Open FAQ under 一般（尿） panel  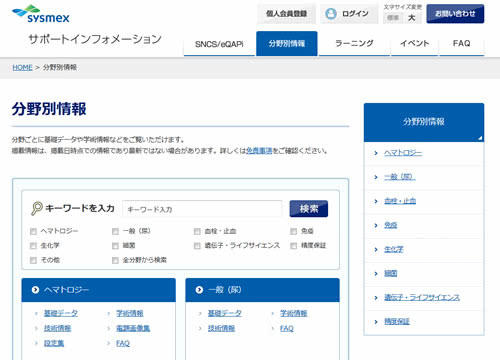click(287, 328)
